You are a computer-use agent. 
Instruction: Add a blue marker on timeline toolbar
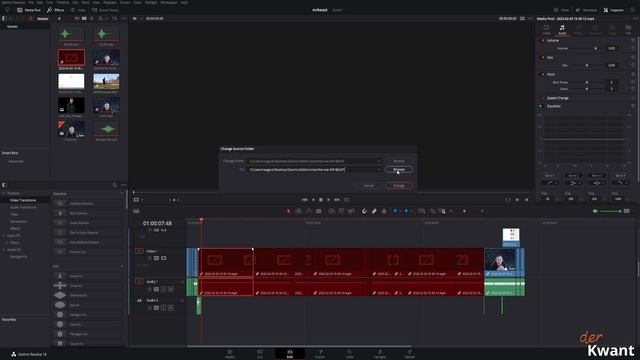pyautogui.click(x=406, y=211)
